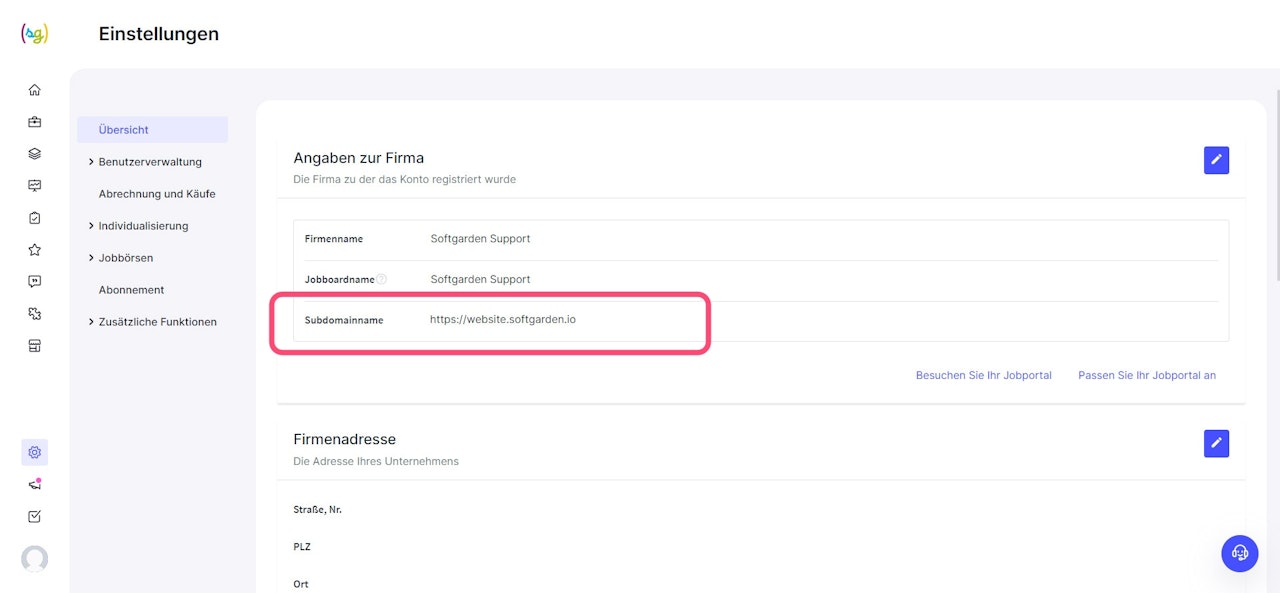Click the stacked layers sidebar icon
The height and width of the screenshot is (593, 1280).
pos(35,154)
